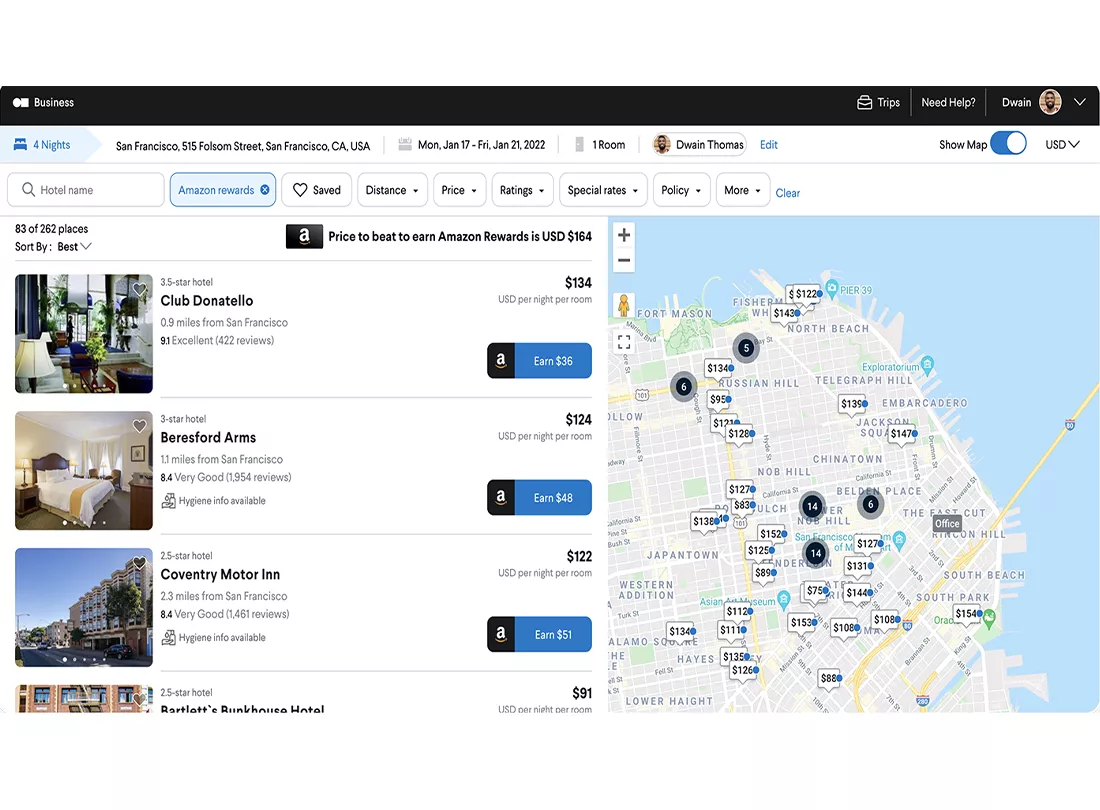
Task: Click the Earn $36 button
Action: pyautogui.click(x=539, y=360)
